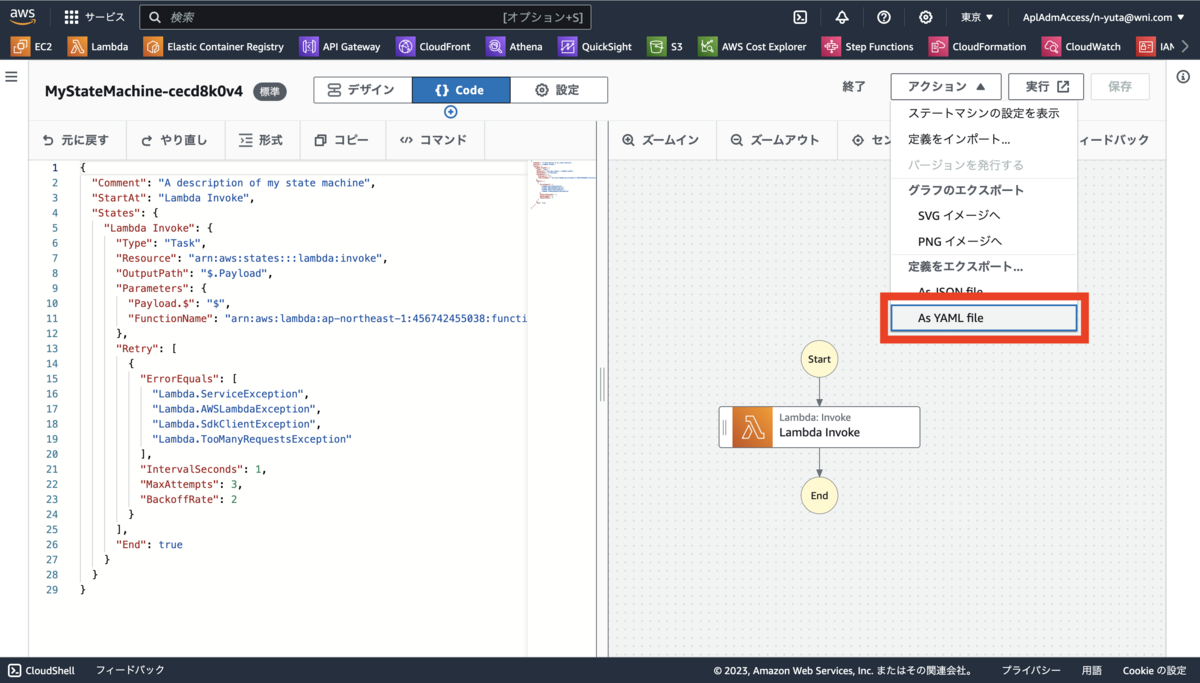This screenshot has width=1200, height=683.
Task: Open 用語 footer link
Action: 1091,670
